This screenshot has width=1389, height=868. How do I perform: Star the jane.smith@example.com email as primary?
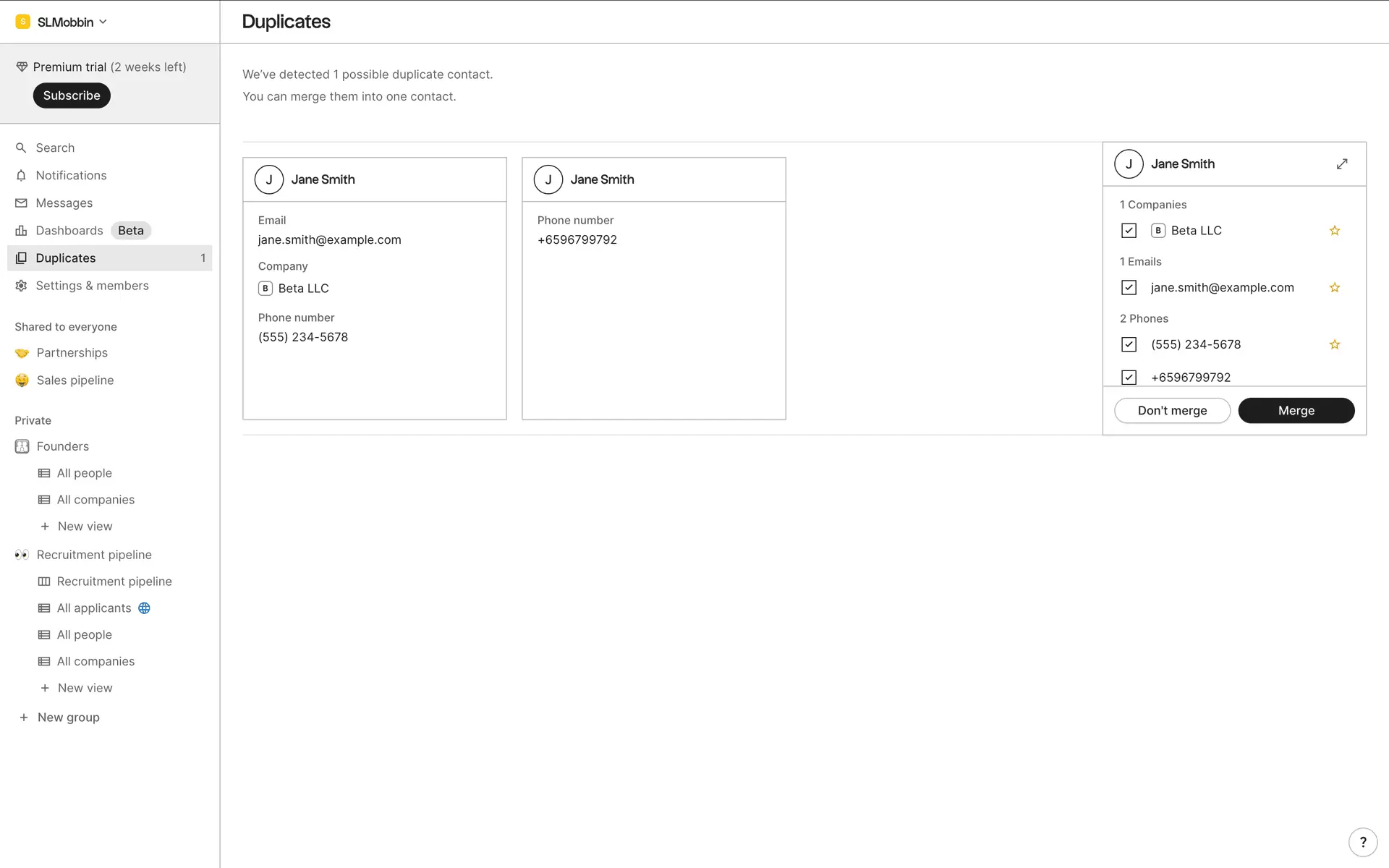click(1335, 288)
